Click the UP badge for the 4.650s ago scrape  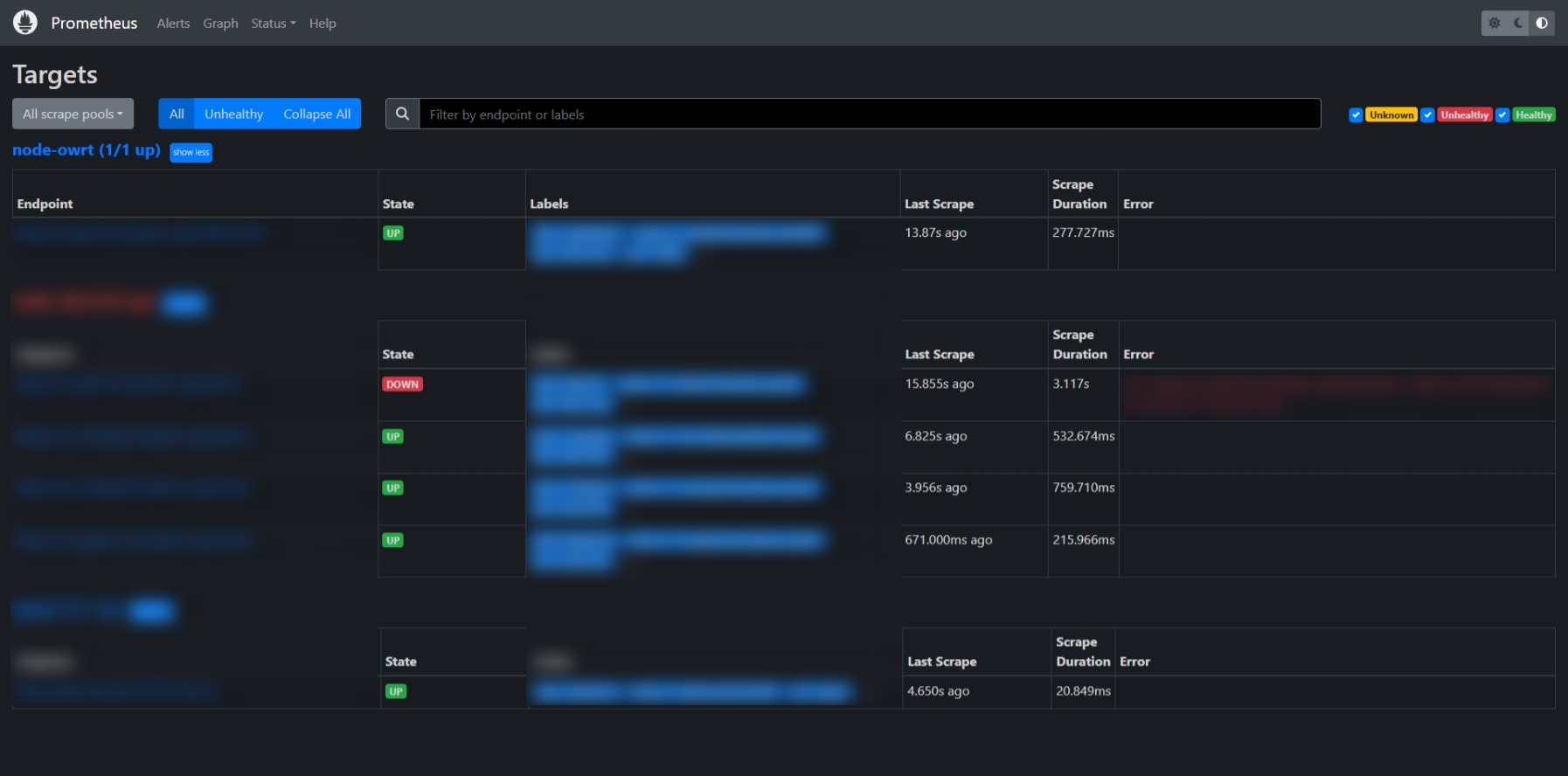[396, 691]
